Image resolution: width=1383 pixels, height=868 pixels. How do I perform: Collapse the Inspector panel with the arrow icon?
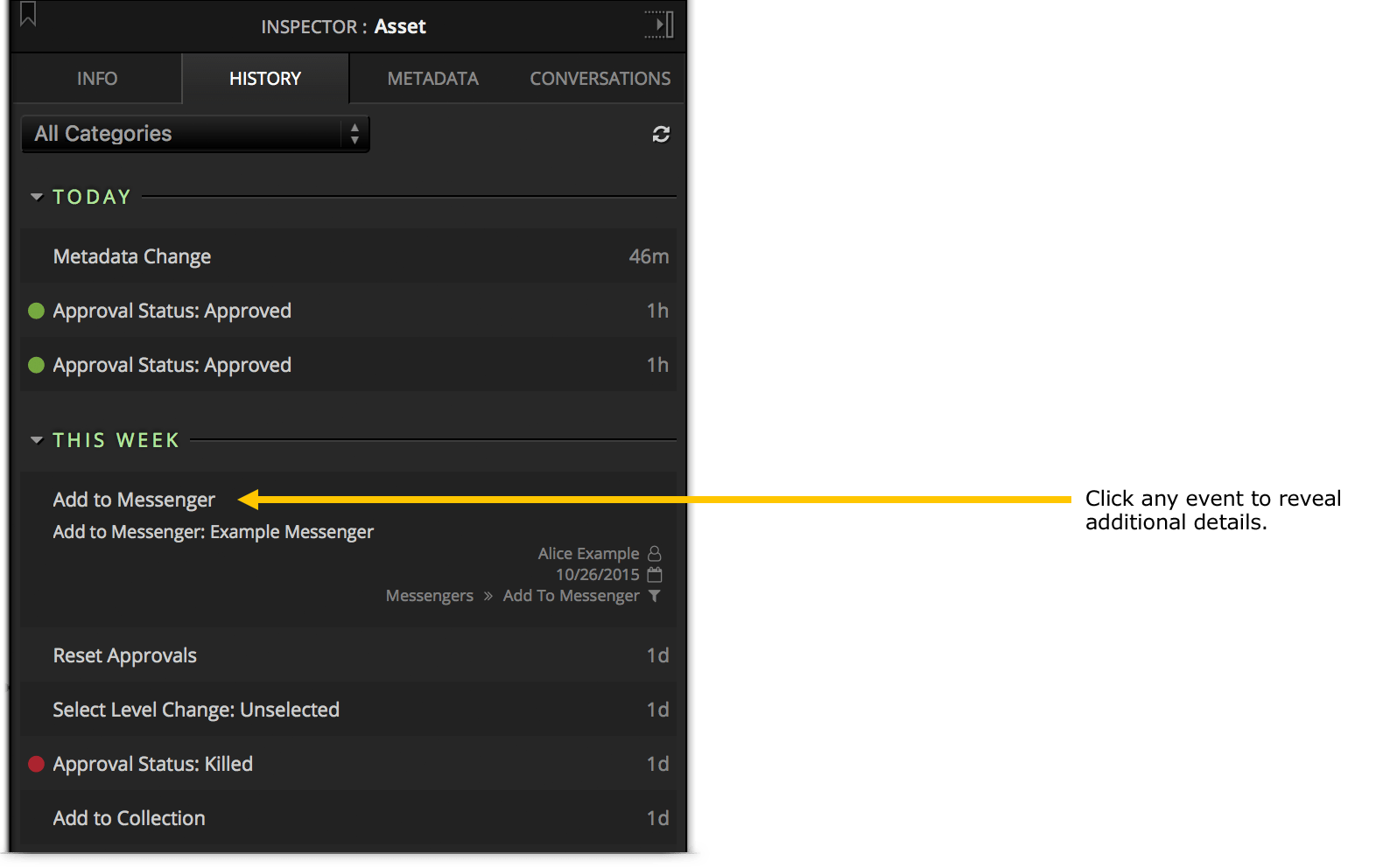(x=659, y=24)
